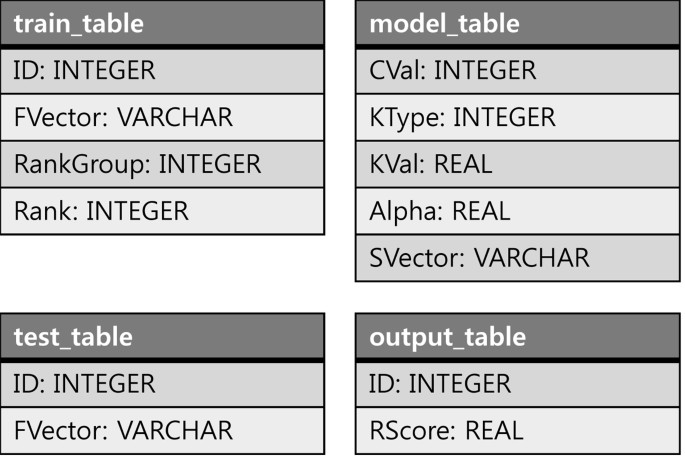Select FVector field in train_table
This screenshot has width=685, height=463.
(162, 117)
